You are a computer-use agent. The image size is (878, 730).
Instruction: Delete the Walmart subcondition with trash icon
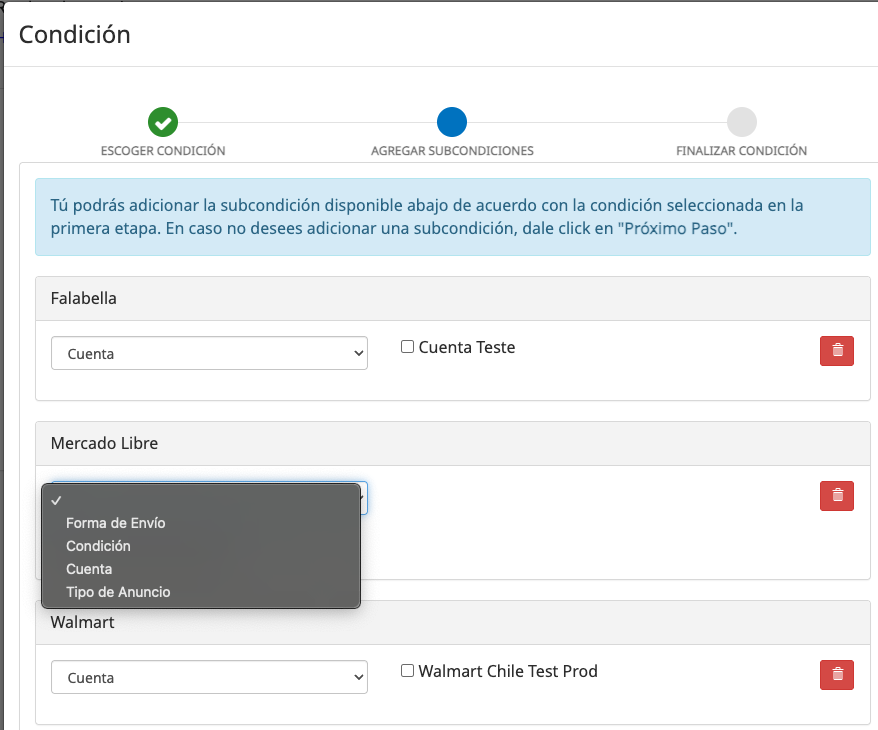coord(837,675)
